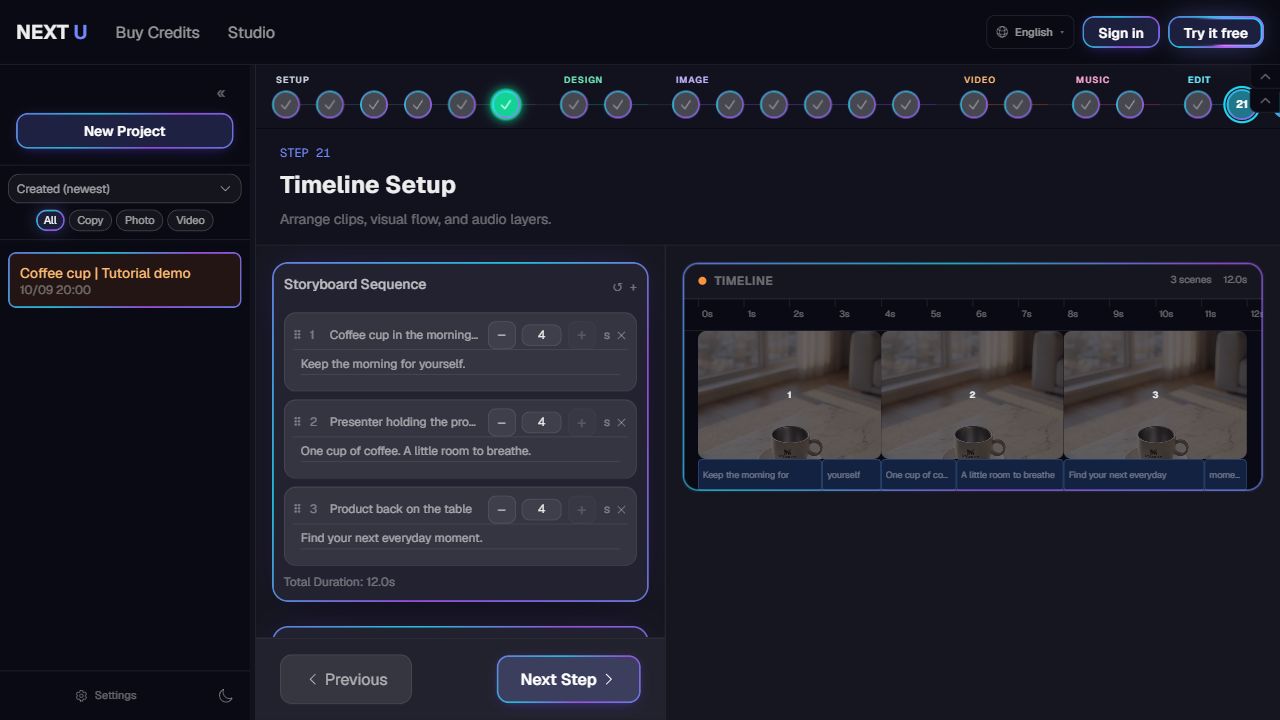Click the drag handle of scene 3
Image resolution: width=1280 pixels, height=720 pixels.
tap(297, 509)
